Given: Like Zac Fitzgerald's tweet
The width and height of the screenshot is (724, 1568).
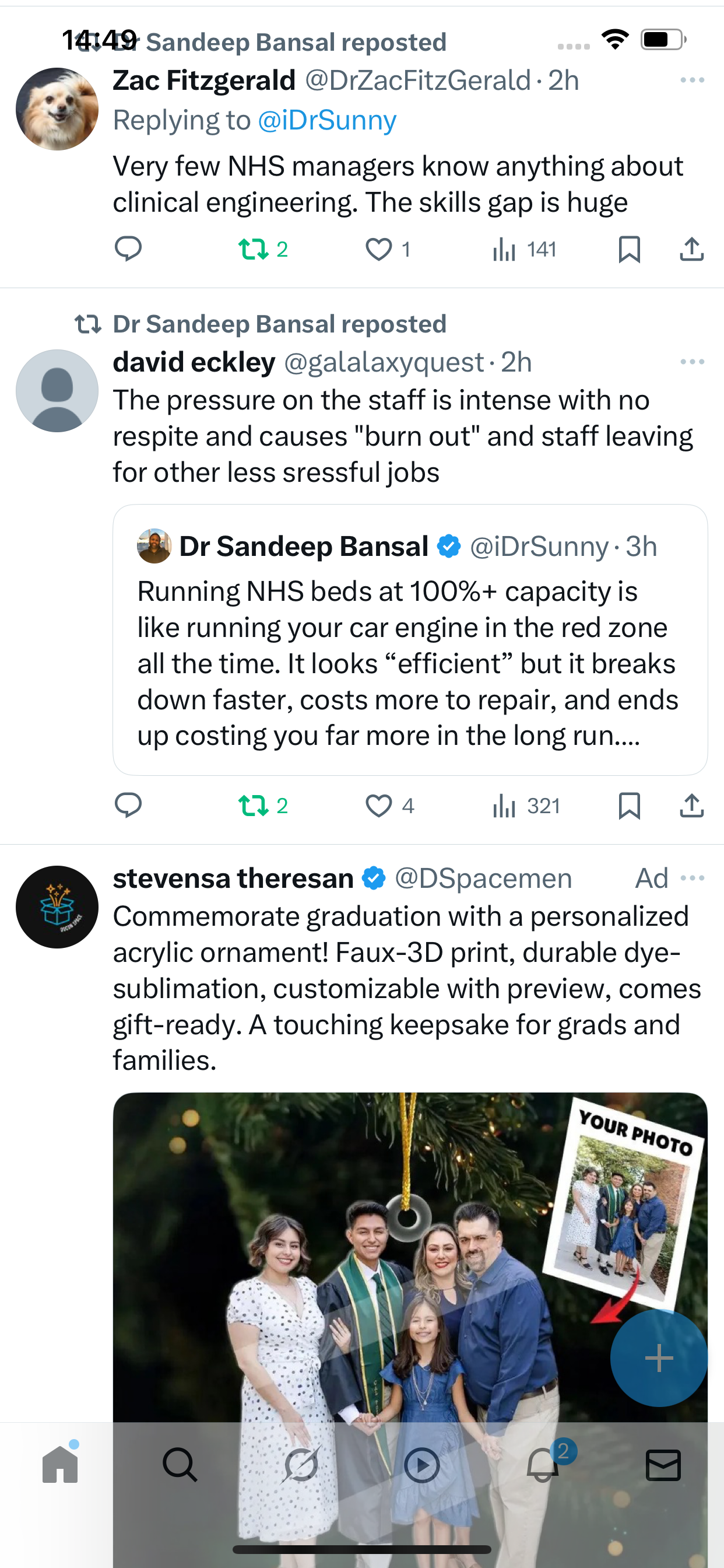Looking at the screenshot, I should 378,249.
